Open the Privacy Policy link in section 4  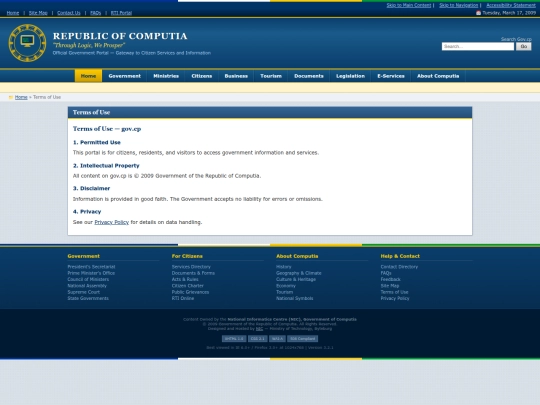pyautogui.click(x=112, y=222)
